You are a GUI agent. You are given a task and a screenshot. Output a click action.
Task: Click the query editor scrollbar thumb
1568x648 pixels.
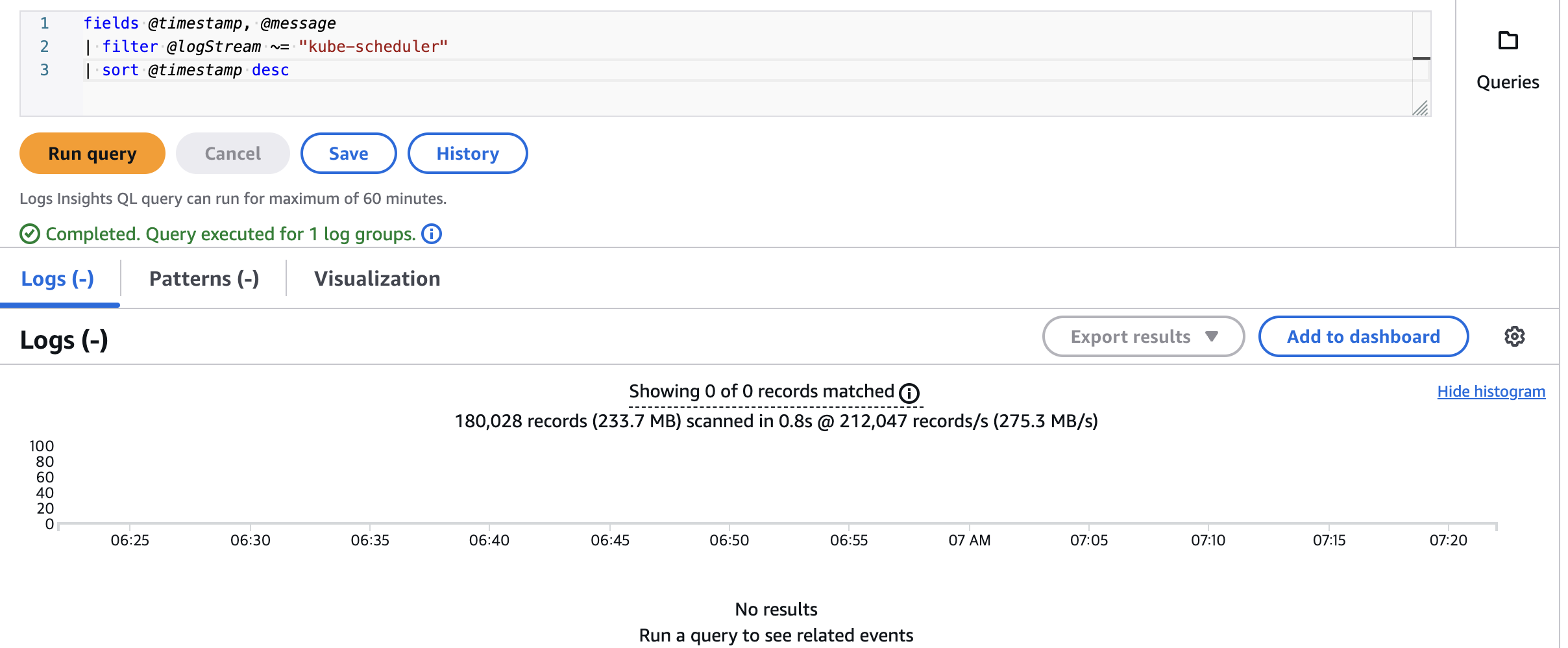[1421, 58]
